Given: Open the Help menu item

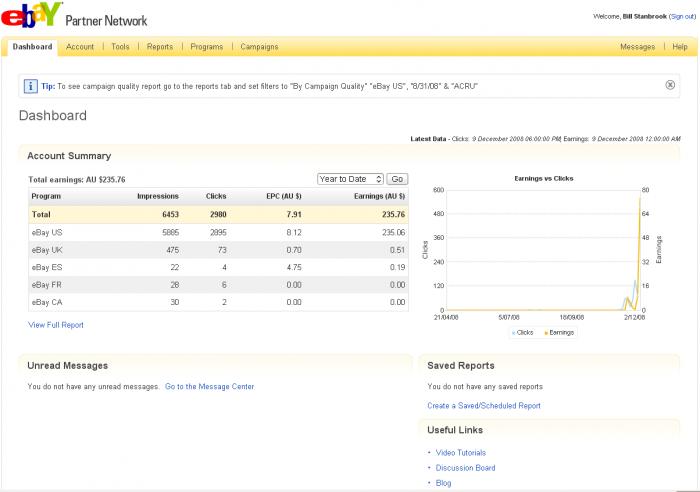Looking at the screenshot, I should click(679, 47).
